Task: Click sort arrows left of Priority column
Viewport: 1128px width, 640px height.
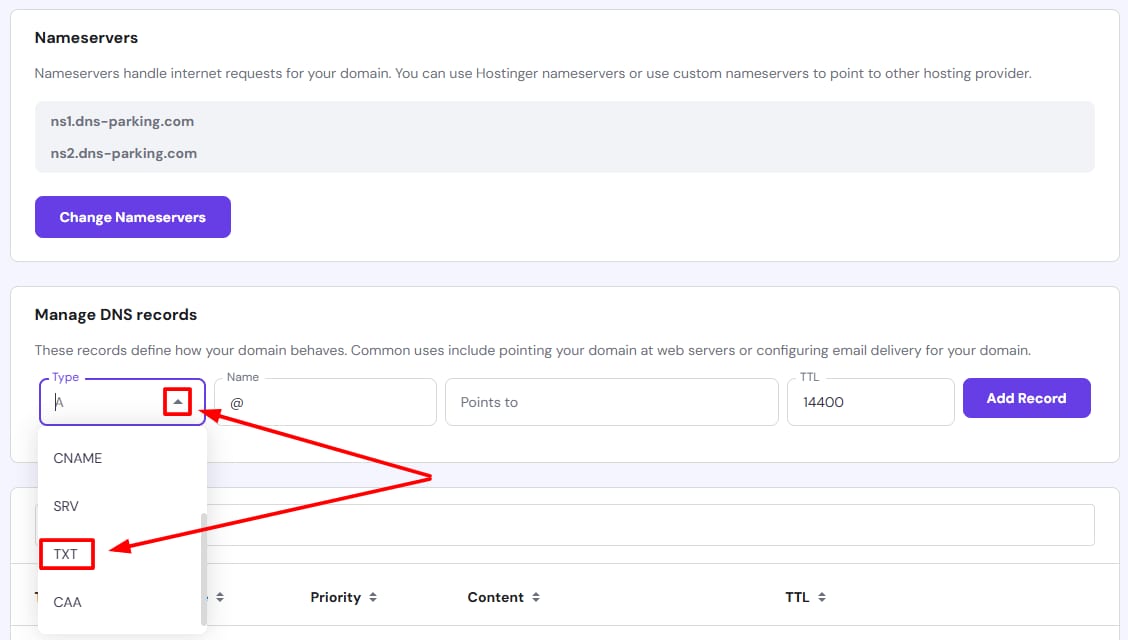Action: click(x=220, y=597)
